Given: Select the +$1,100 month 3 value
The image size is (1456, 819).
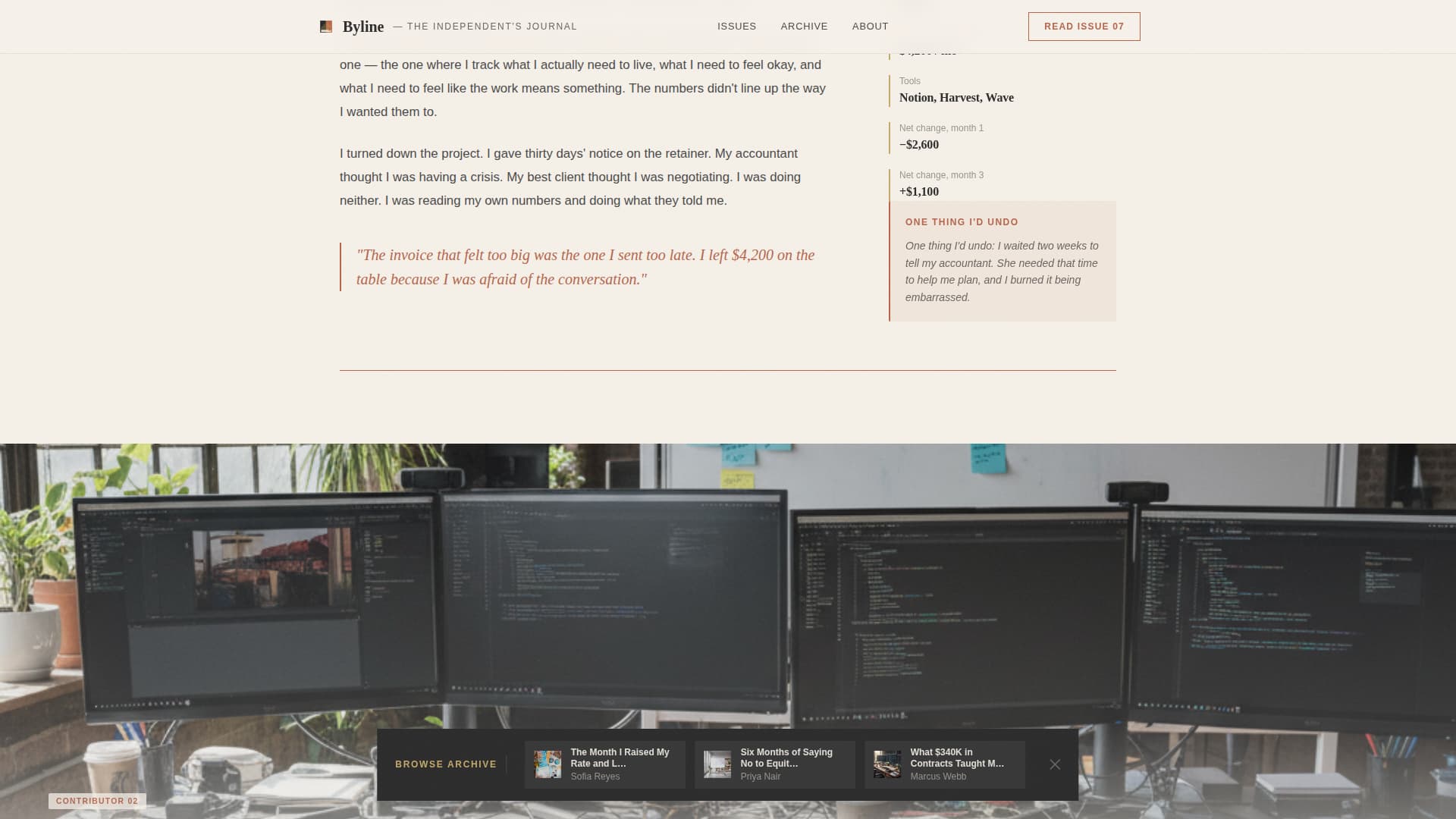Looking at the screenshot, I should [919, 192].
